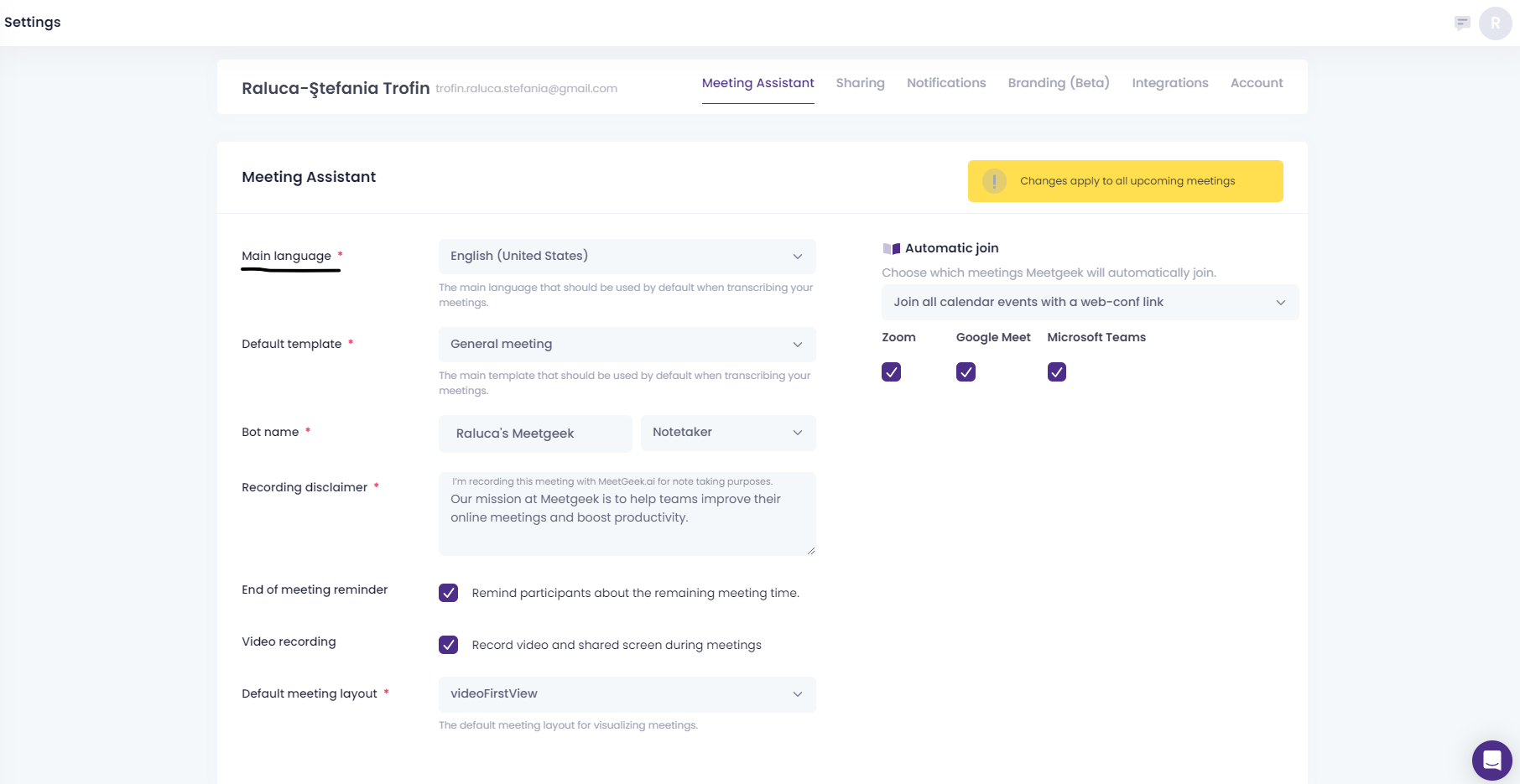Uncheck the Microsoft Teams checkbox

point(1056,372)
